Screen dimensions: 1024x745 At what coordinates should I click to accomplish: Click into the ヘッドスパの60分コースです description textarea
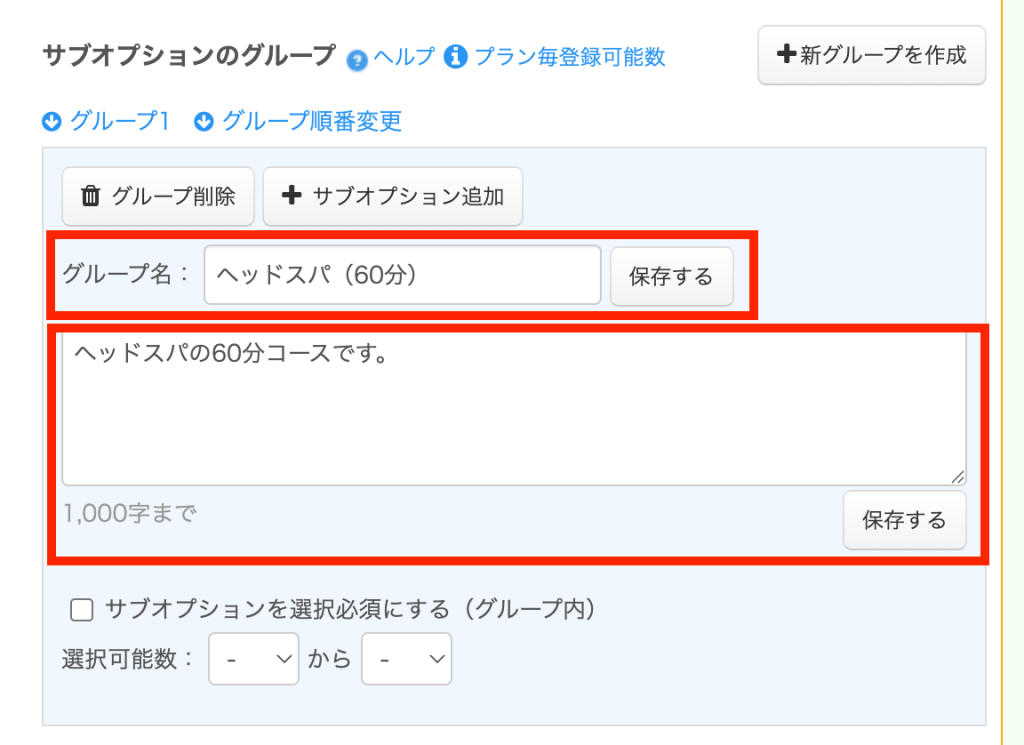pos(513,410)
